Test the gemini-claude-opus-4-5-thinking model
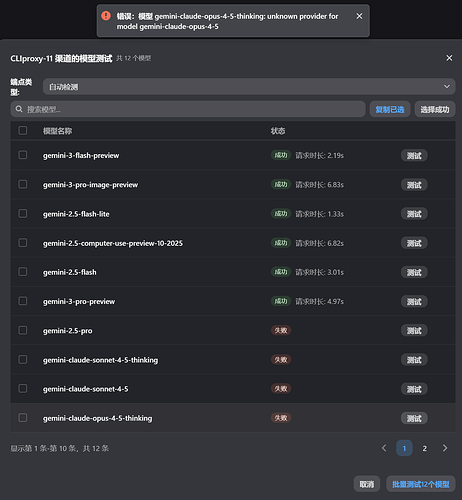Viewport: 462px width, 500px height. point(414,418)
